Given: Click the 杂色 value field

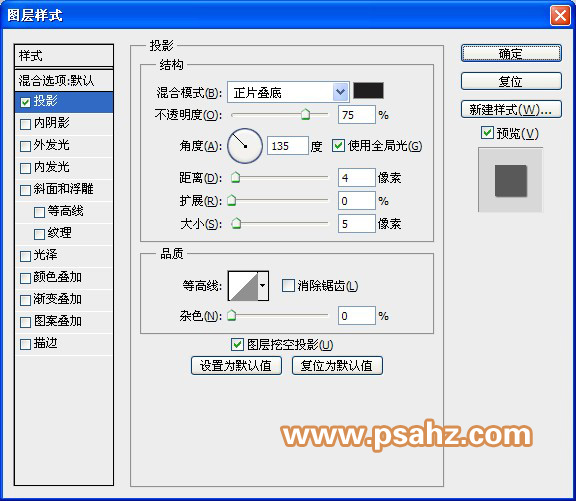Looking at the screenshot, I should [x=357, y=316].
